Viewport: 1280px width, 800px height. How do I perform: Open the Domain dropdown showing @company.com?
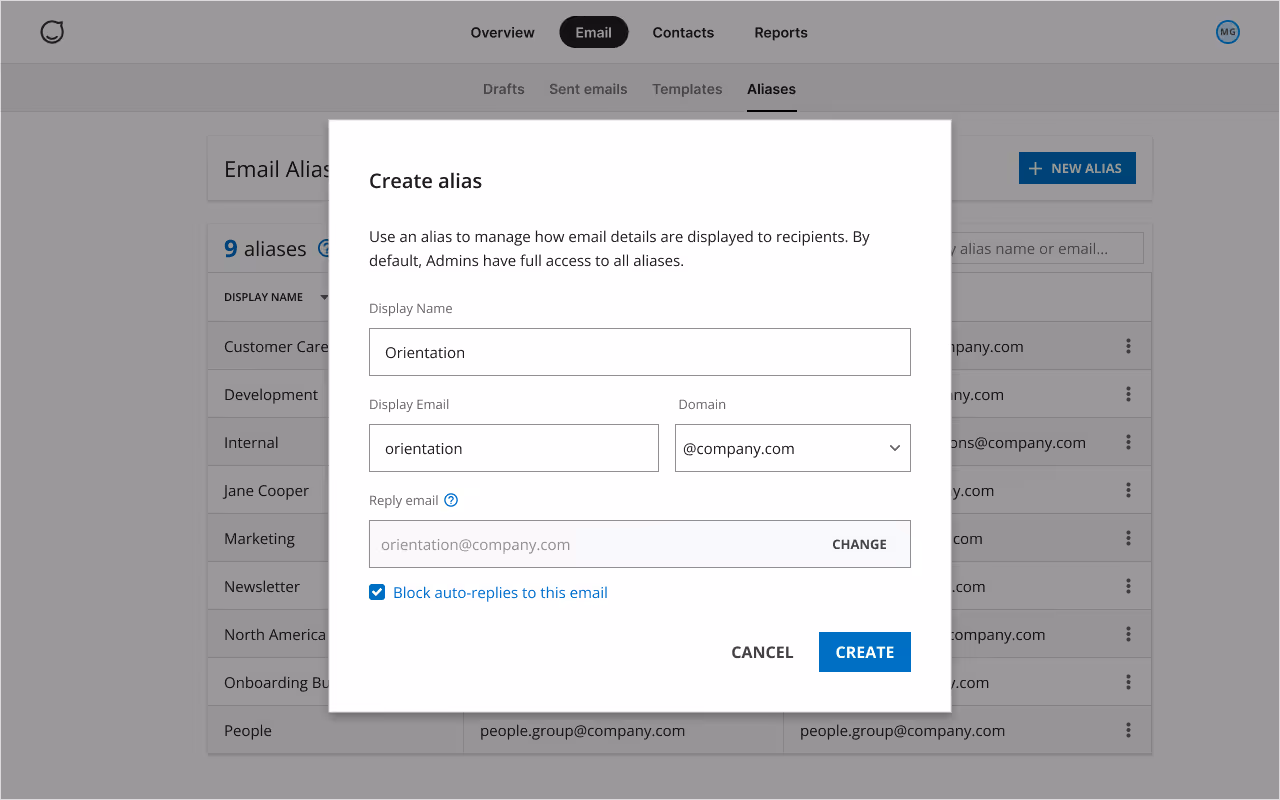pyautogui.click(x=792, y=448)
